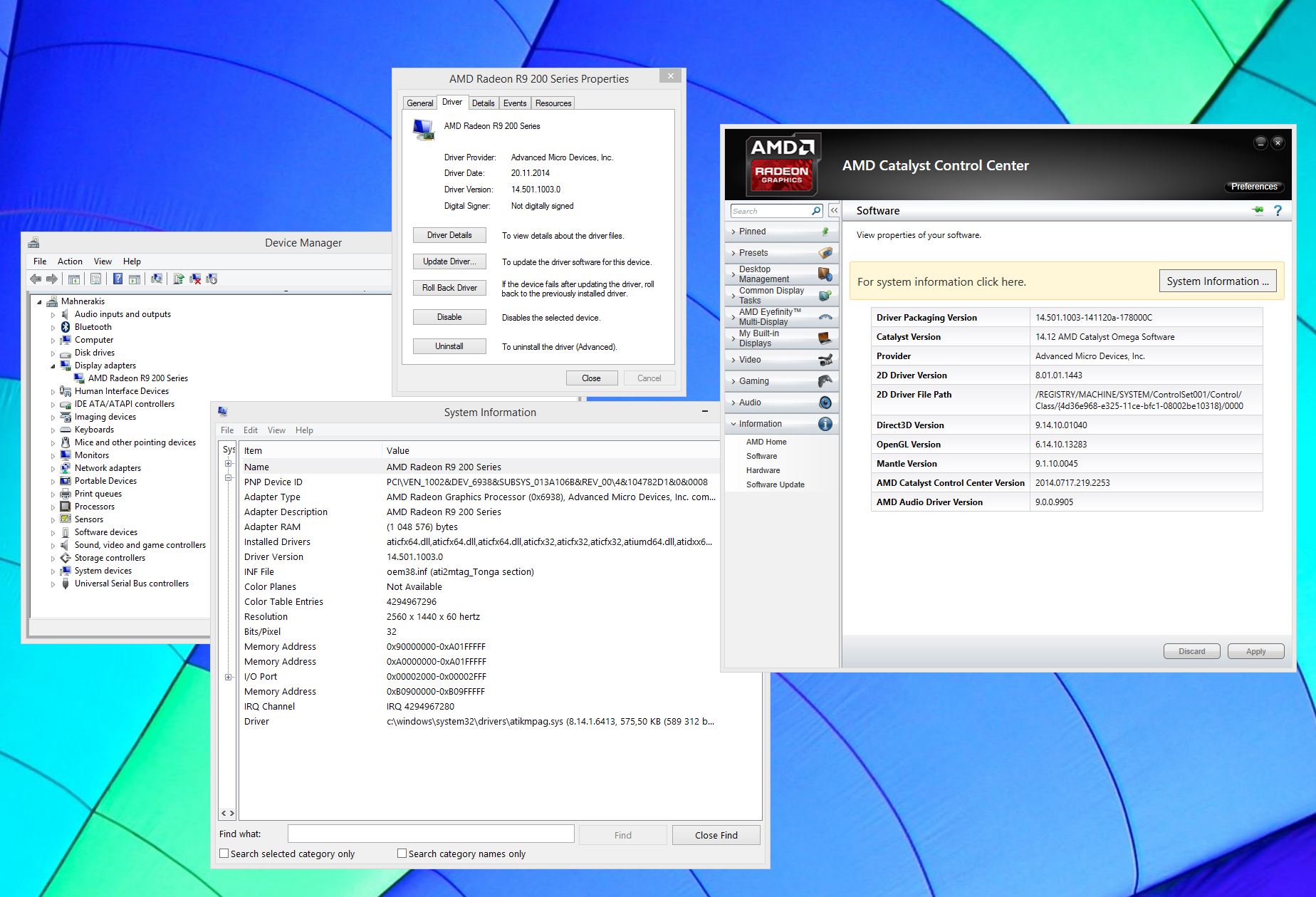This screenshot has width=1316, height=897.
Task: Click the blue Help icon in Device Manager toolbar
Action: point(117,279)
